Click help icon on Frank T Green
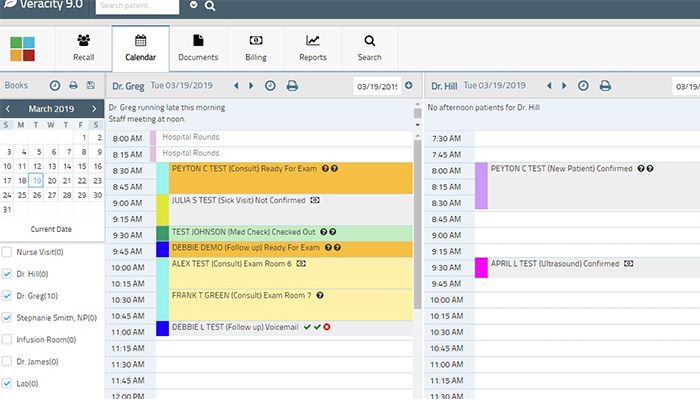The width and height of the screenshot is (700, 400). pos(320,295)
